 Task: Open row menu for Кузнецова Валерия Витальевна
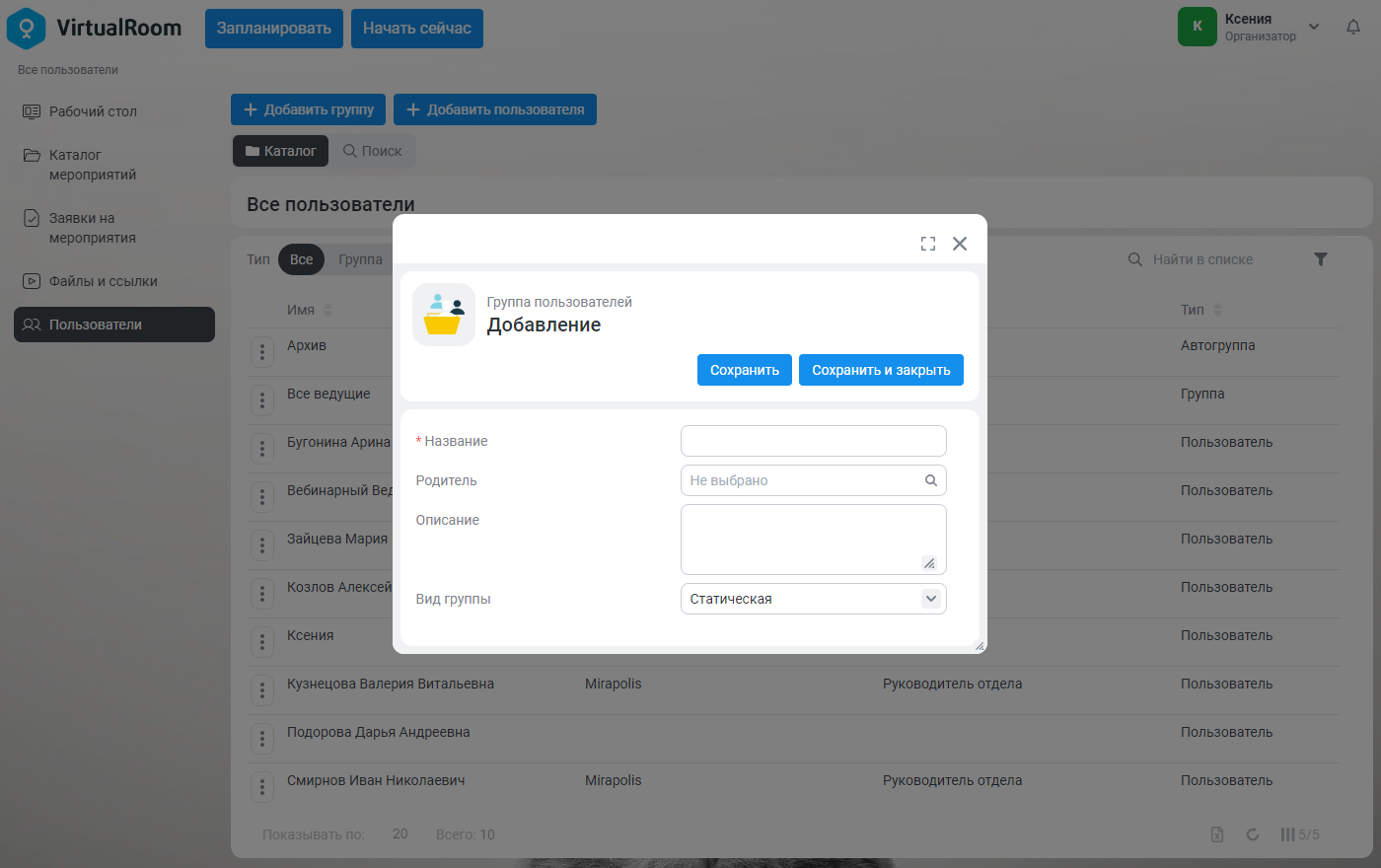[x=262, y=690]
